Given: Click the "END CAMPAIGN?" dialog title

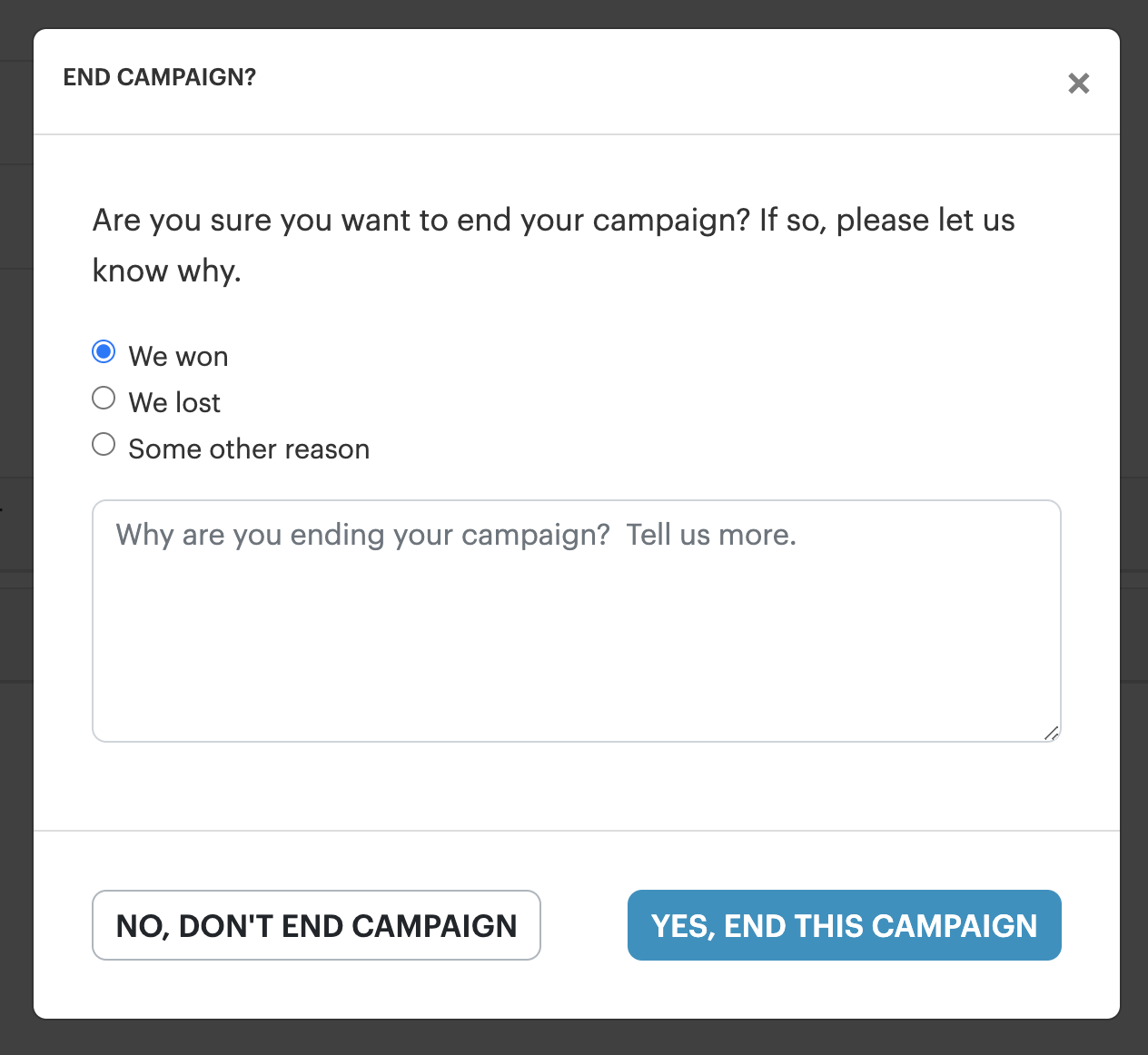Looking at the screenshot, I should click(x=160, y=77).
